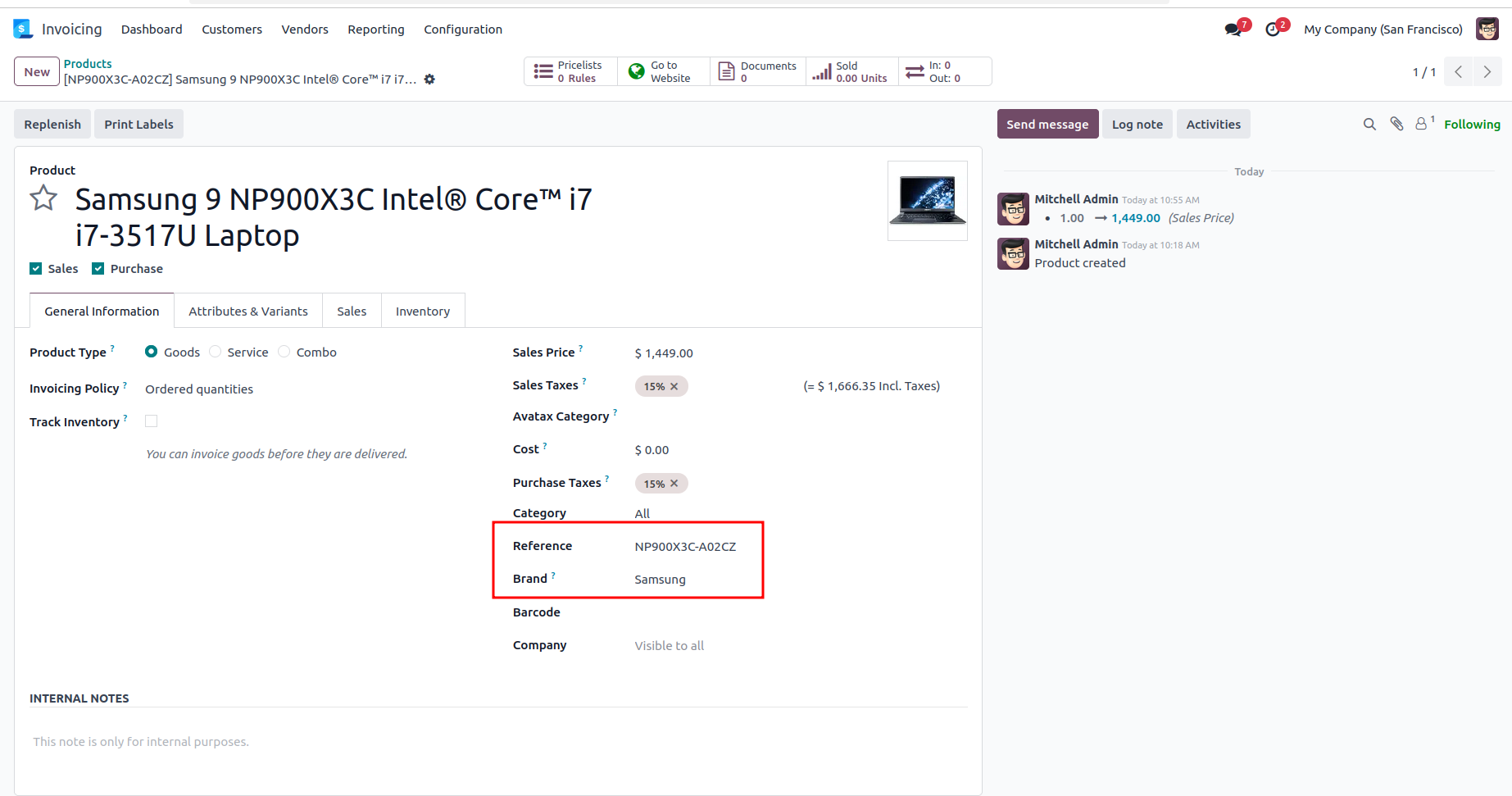Open the Vendors menu

click(305, 30)
